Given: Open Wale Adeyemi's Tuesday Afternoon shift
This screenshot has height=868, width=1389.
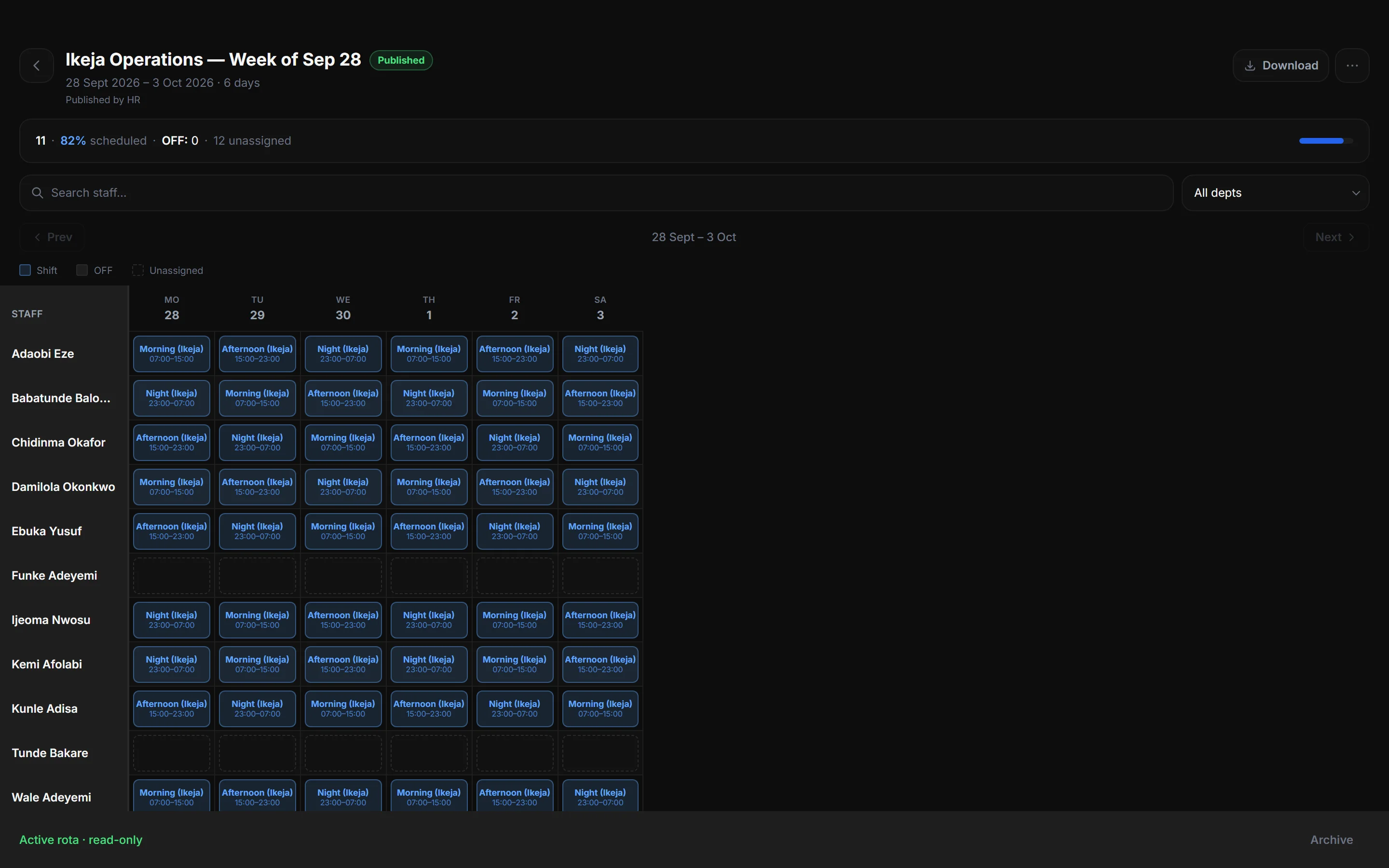Looking at the screenshot, I should 257,797.
